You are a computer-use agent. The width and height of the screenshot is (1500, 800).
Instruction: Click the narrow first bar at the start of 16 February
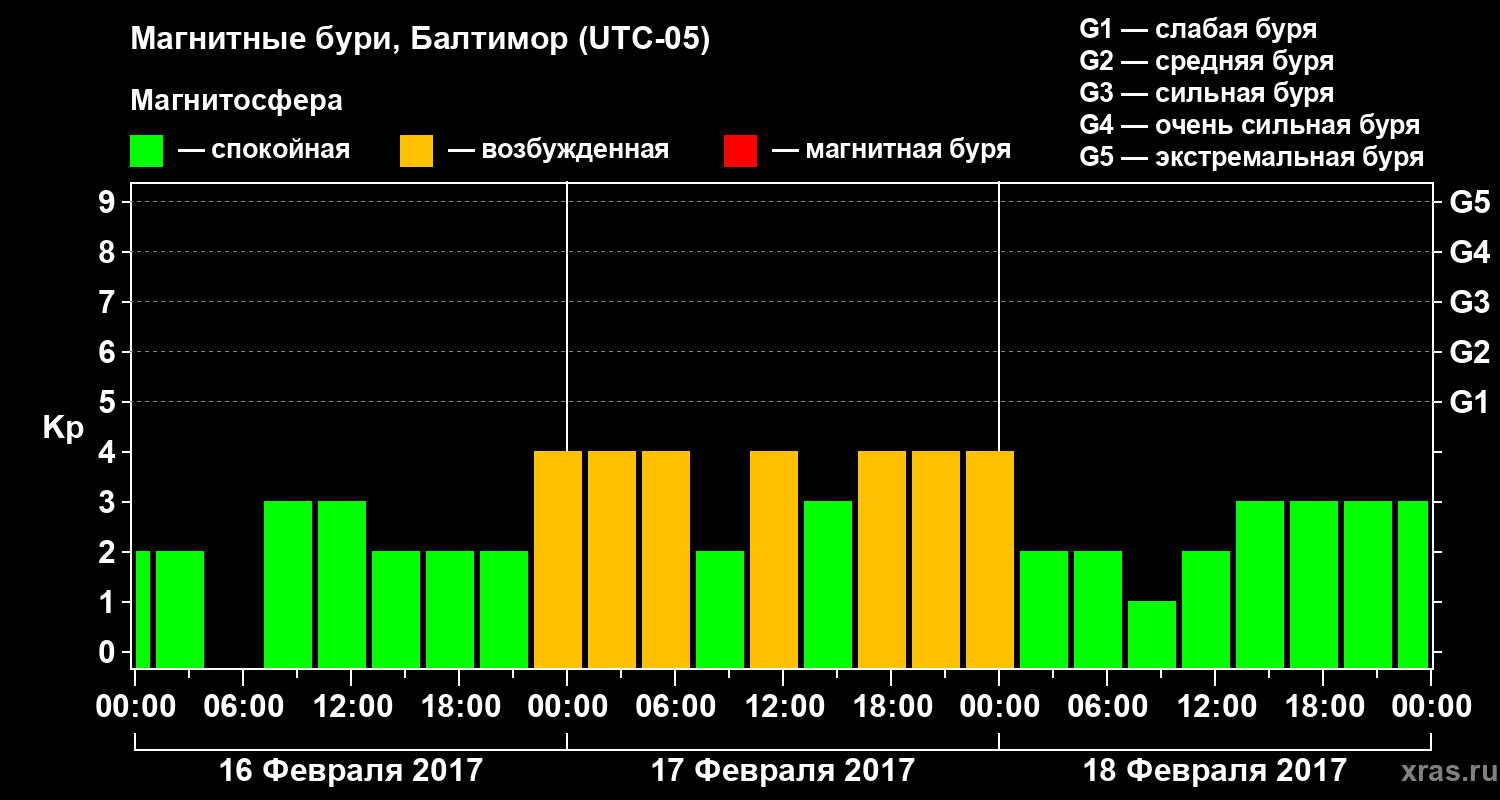(x=142, y=609)
